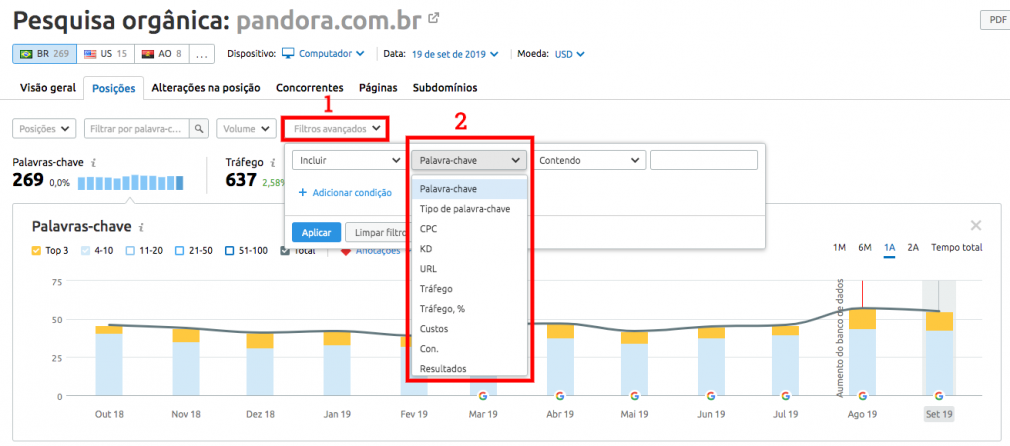Screen dimensions: 1010x446
Task: Select US database flag button
Action: pyautogui.click(x=106, y=54)
